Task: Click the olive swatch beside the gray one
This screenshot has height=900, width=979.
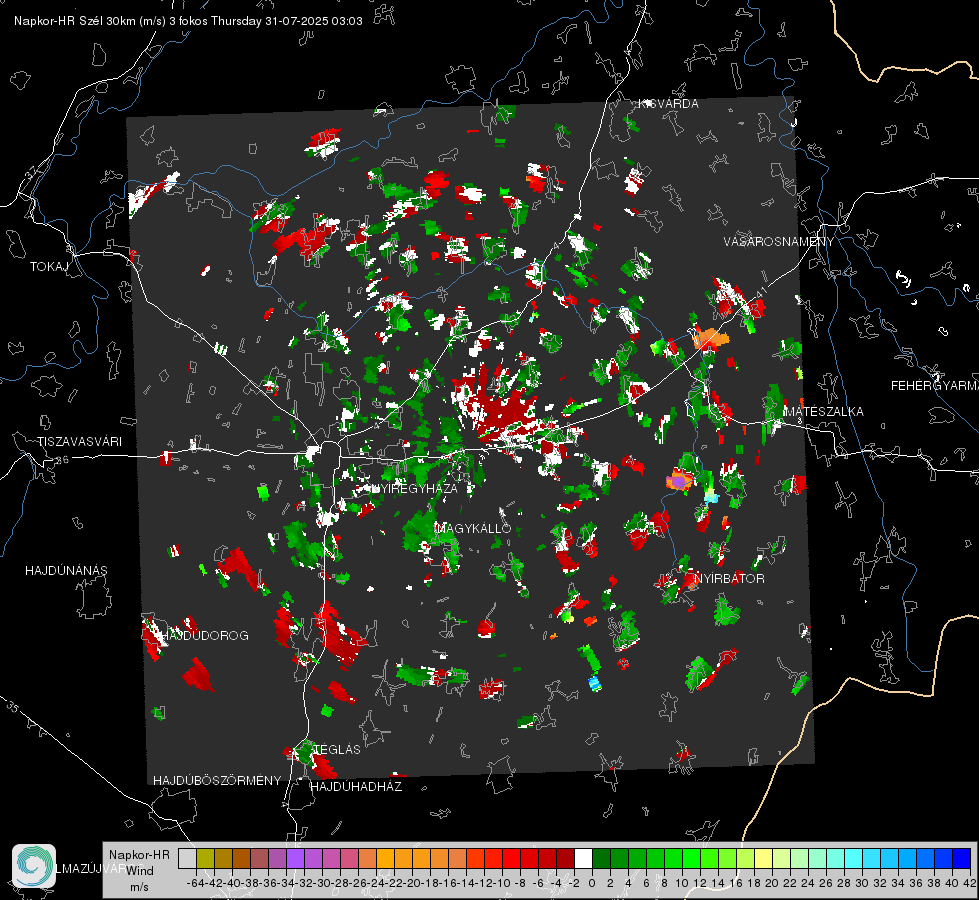Action: point(205,859)
